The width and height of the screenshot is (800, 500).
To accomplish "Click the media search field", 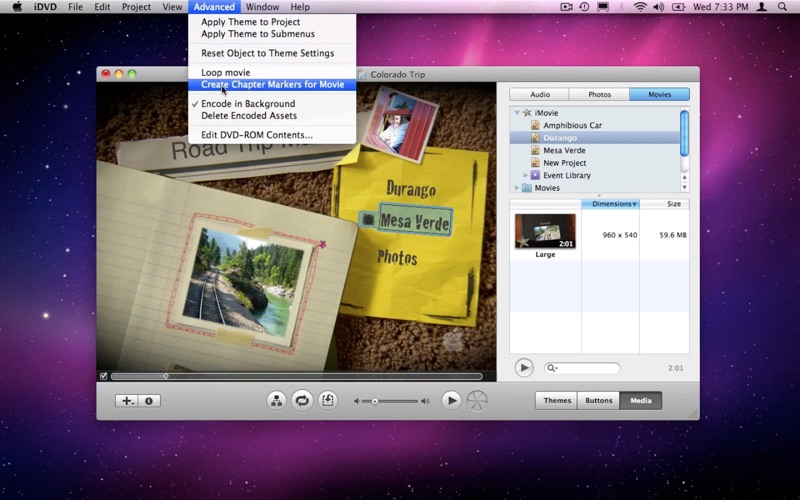I will (582, 368).
